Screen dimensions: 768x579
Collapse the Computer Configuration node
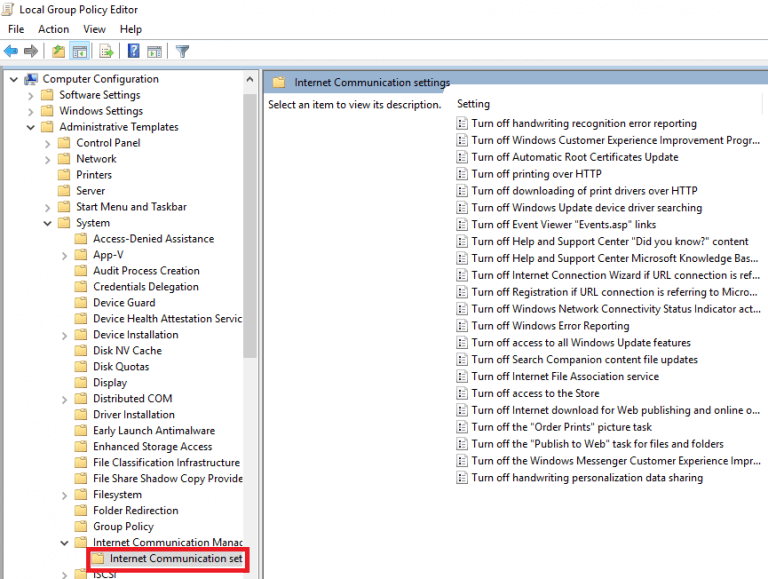tap(14, 79)
